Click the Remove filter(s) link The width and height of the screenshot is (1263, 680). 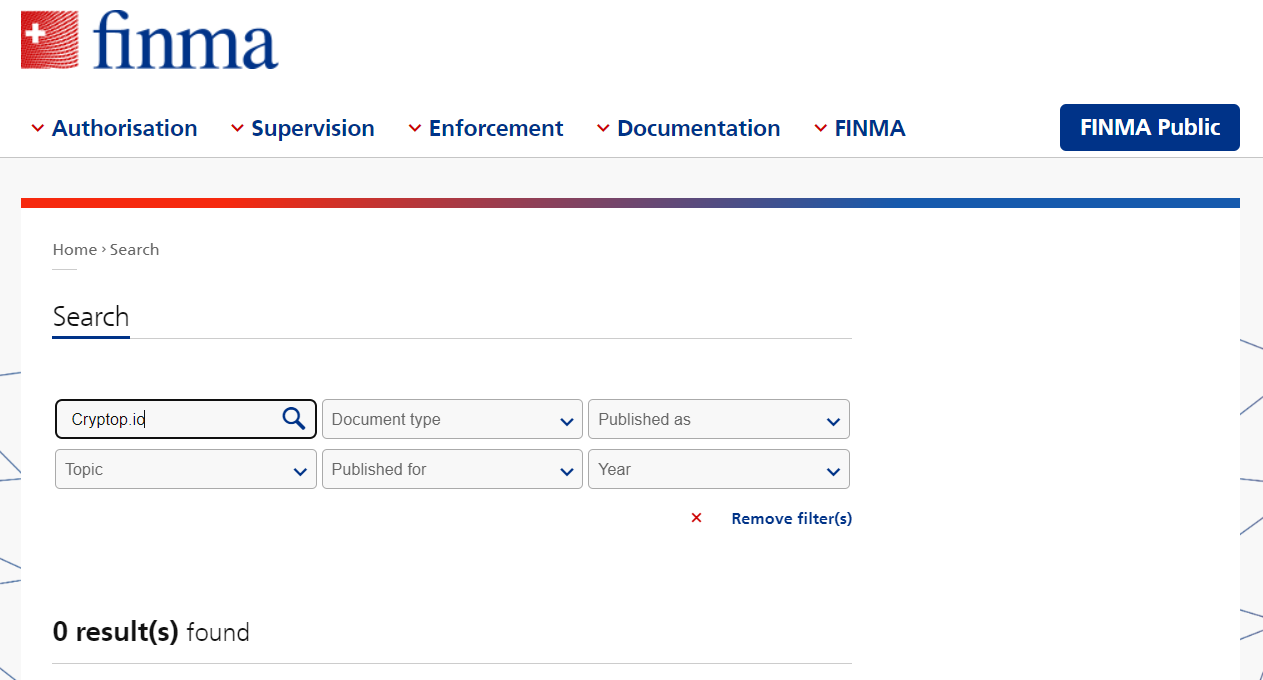[x=791, y=518]
